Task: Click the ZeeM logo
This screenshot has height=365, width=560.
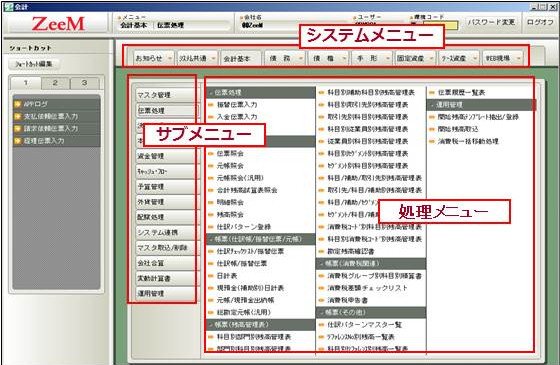Action: 58,24
